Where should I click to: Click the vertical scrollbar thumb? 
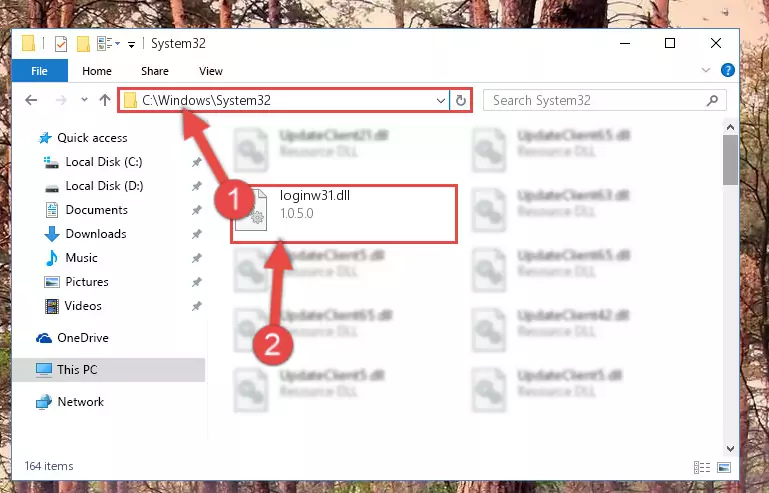(x=730, y=160)
